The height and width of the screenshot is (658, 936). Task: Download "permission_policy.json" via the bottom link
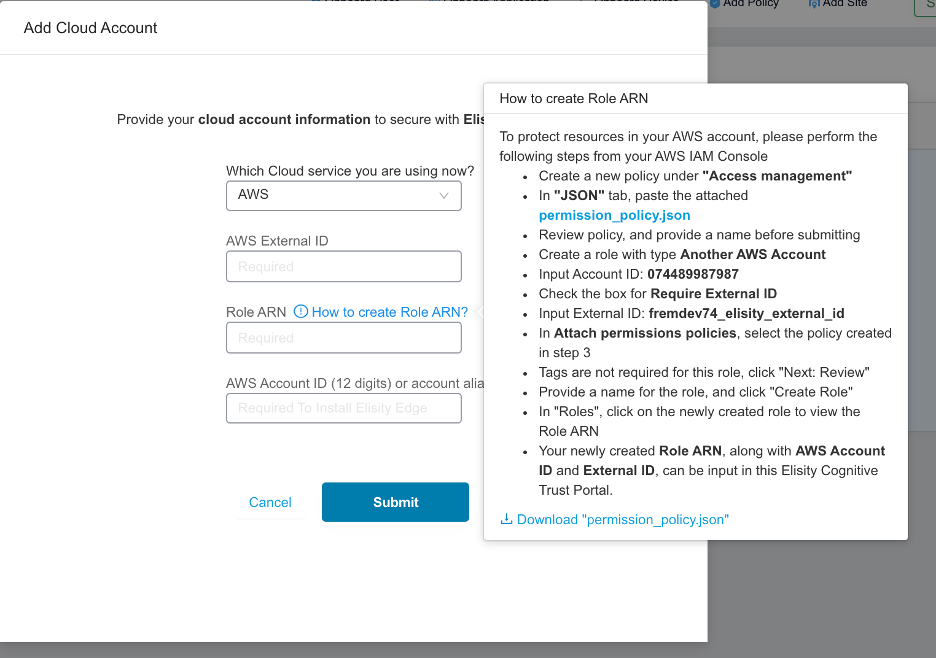pos(623,519)
